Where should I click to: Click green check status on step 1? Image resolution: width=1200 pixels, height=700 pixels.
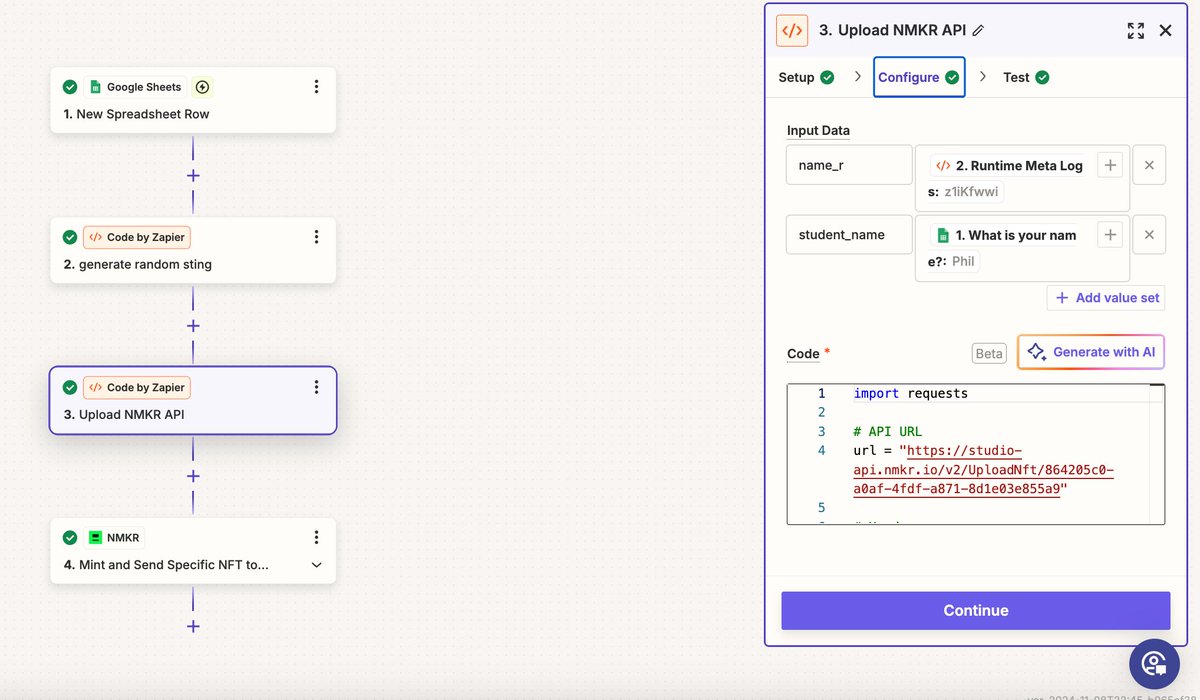69,87
